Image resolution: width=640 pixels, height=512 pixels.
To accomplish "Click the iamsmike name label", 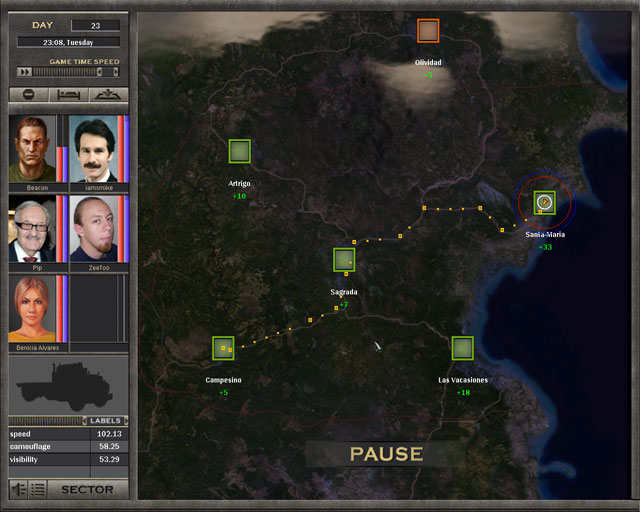I will (99, 188).
